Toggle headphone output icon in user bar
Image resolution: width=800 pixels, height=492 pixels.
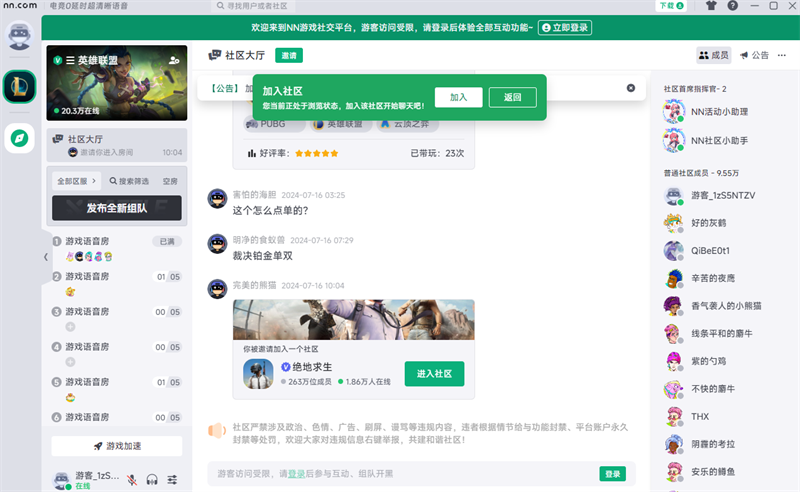click(x=152, y=480)
